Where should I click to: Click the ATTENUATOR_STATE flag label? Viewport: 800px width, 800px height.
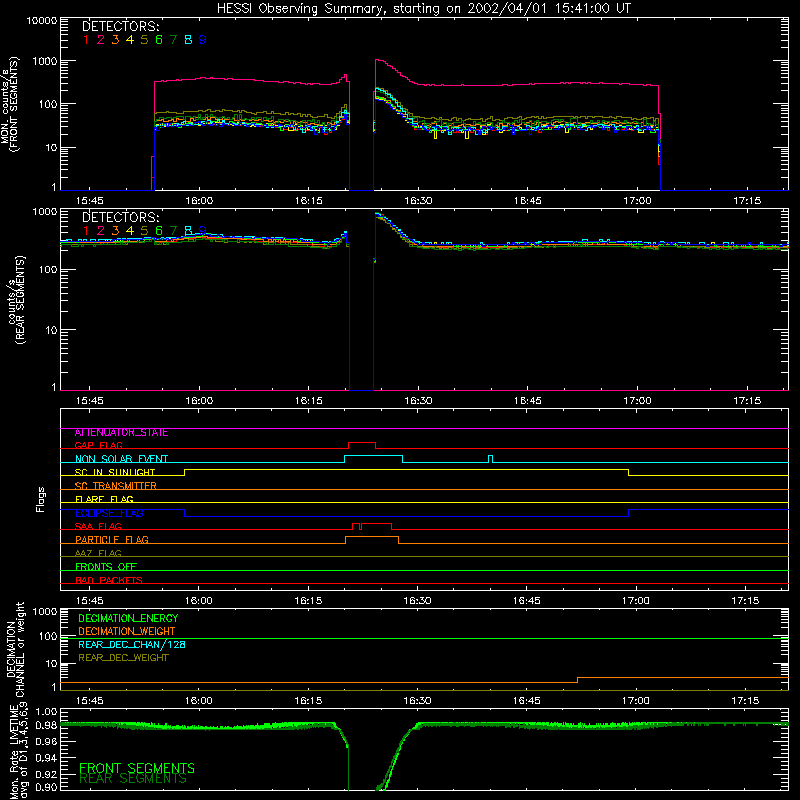[121, 433]
